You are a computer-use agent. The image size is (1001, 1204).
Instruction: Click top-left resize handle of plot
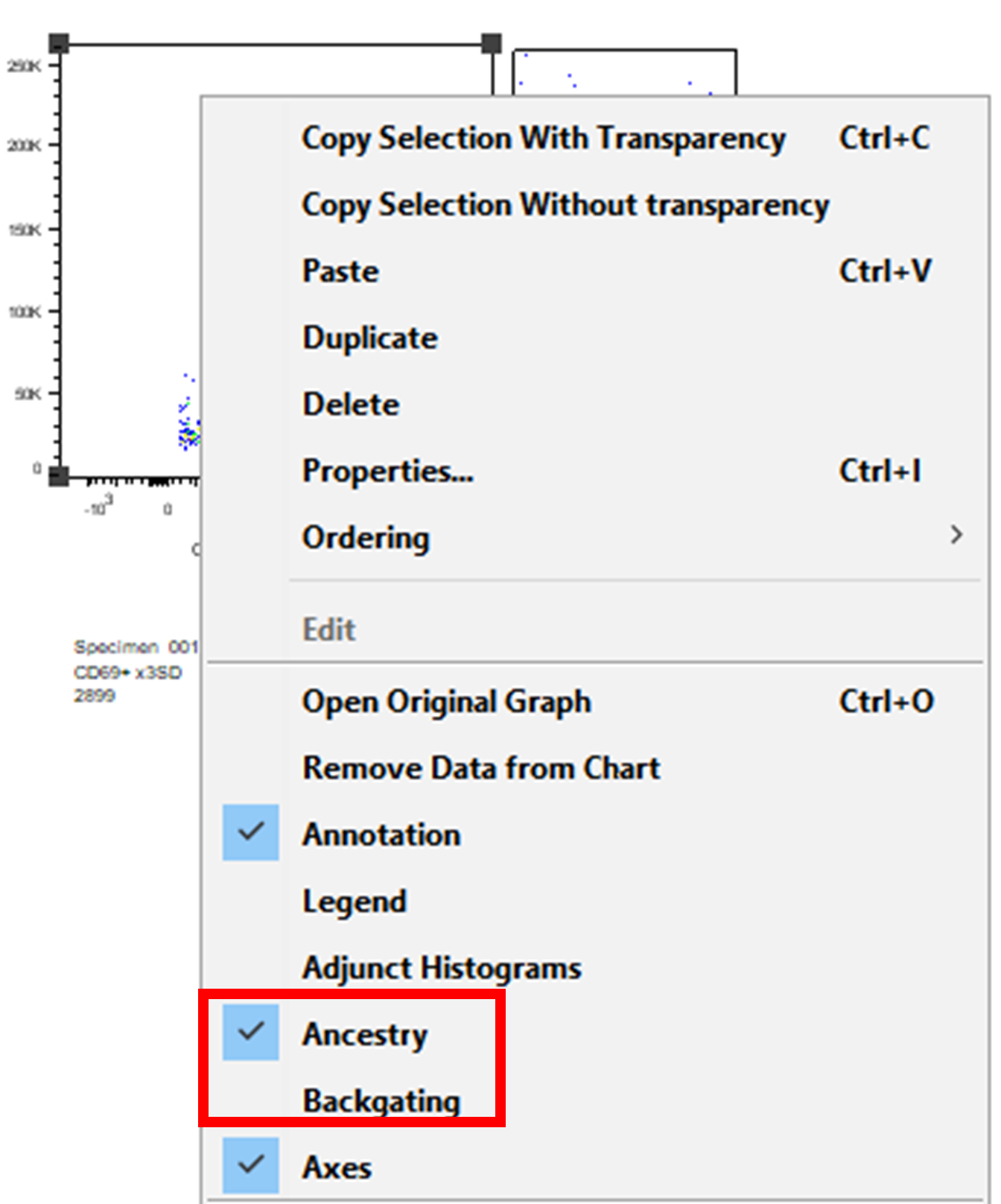pos(59,43)
